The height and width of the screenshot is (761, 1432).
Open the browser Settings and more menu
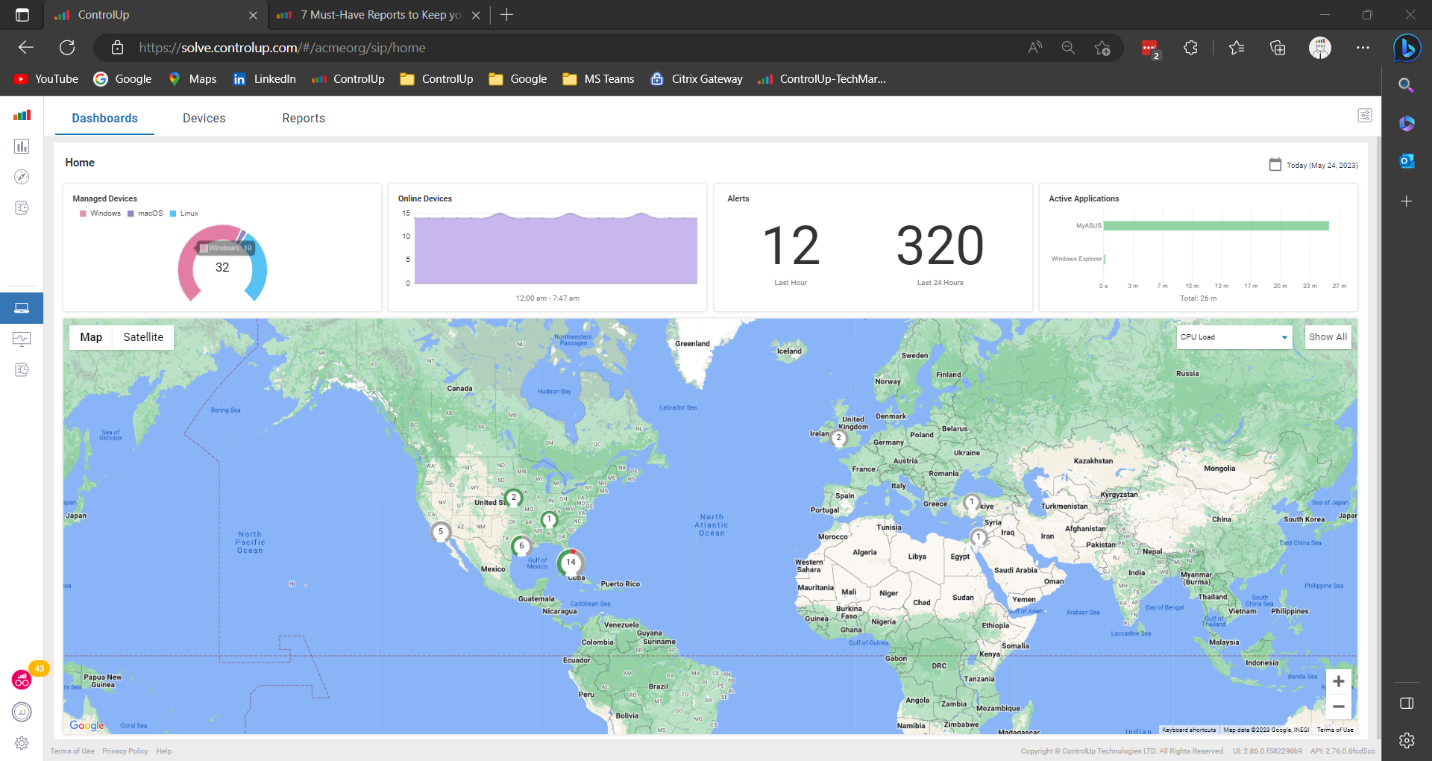click(x=1363, y=47)
